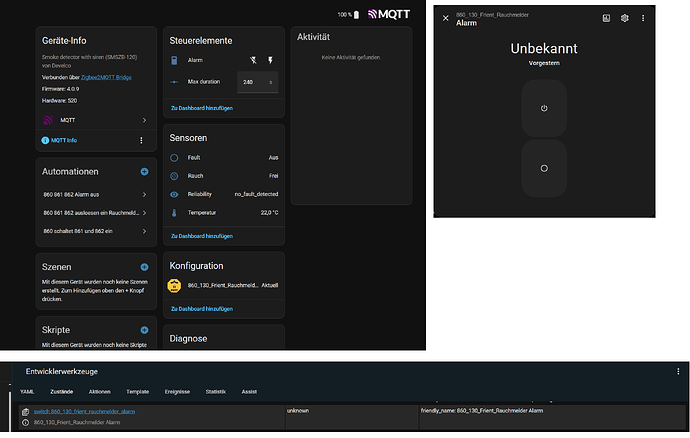The width and height of the screenshot is (690, 438).
Task: Add a new automation with plus icon
Action: [x=144, y=172]
